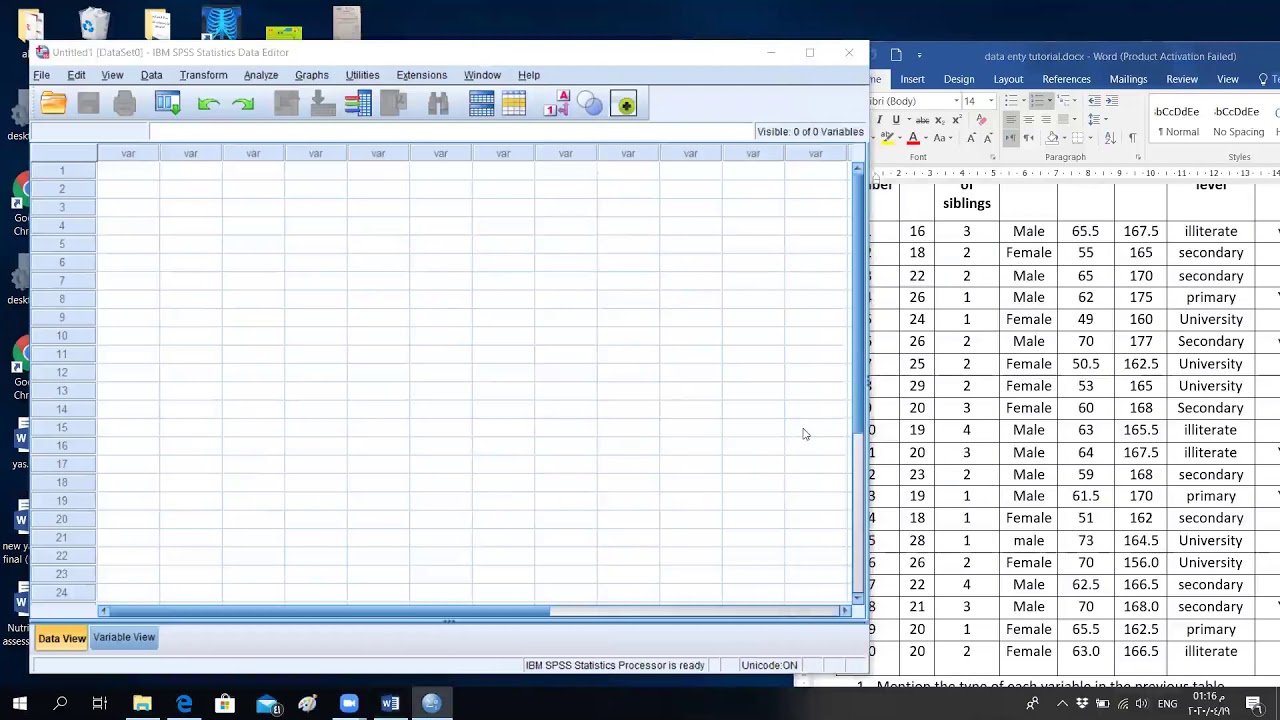Expand bullets list dropdown arrow
The image size is (1280, 720).
[x=1024, y=100]
